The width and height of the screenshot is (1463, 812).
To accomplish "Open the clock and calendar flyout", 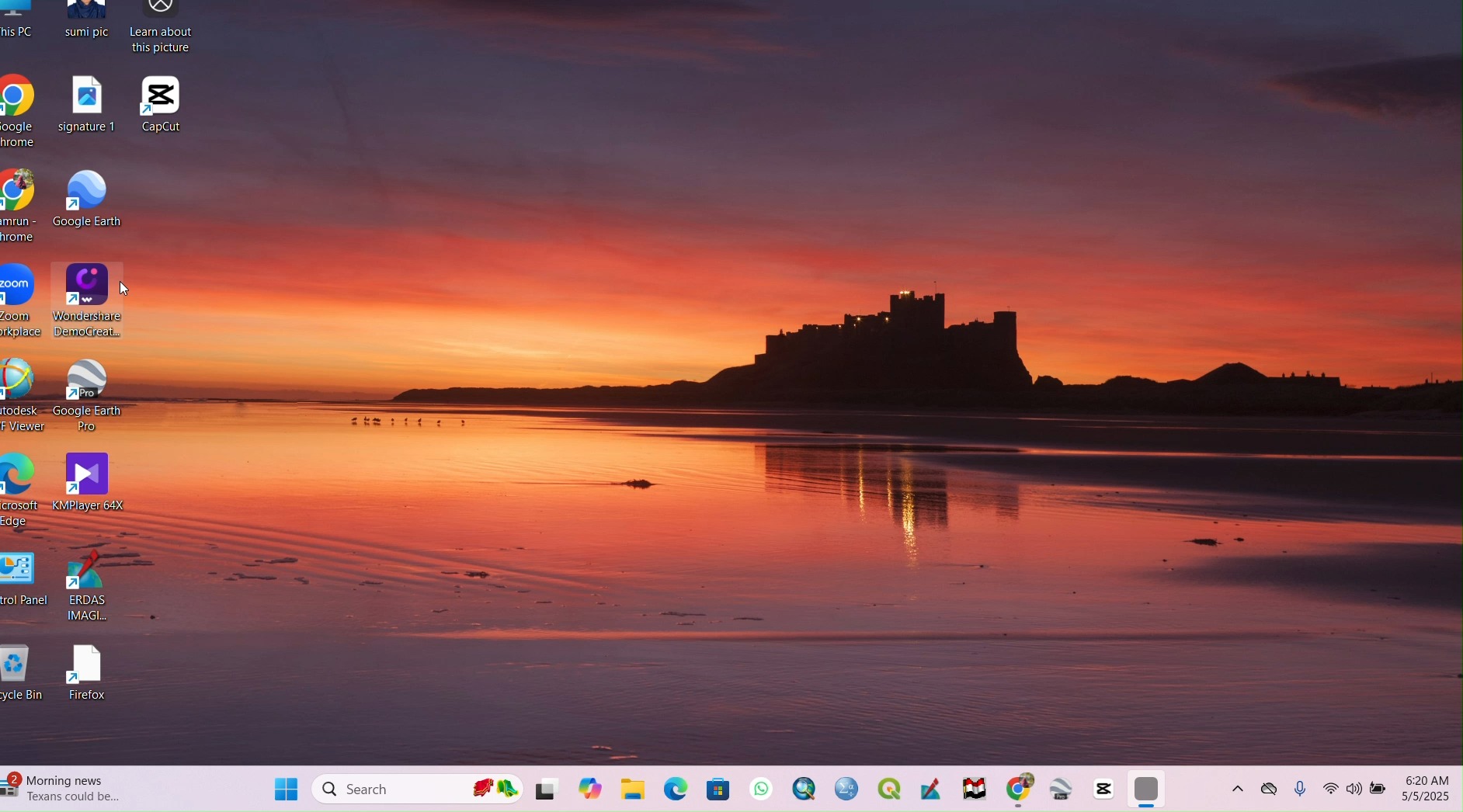I will 1427,789.
